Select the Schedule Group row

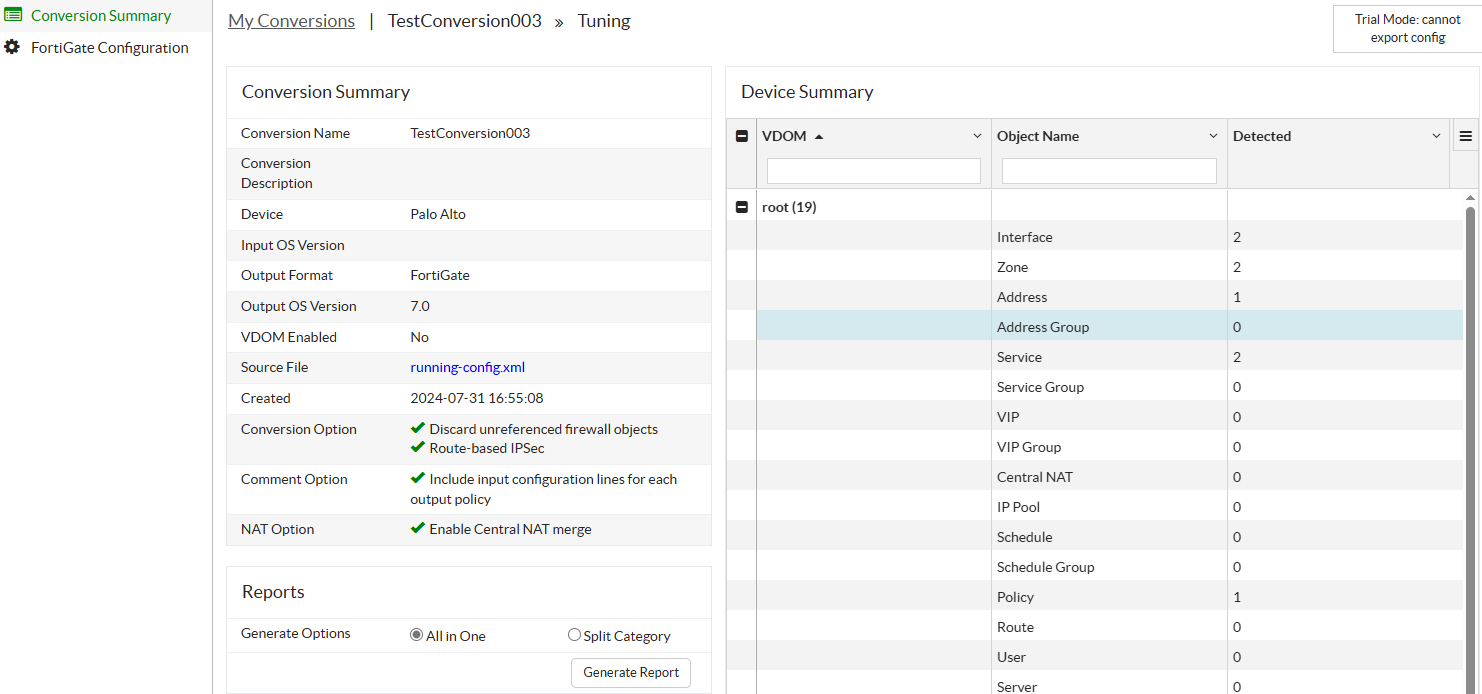tap(1094, 567)
